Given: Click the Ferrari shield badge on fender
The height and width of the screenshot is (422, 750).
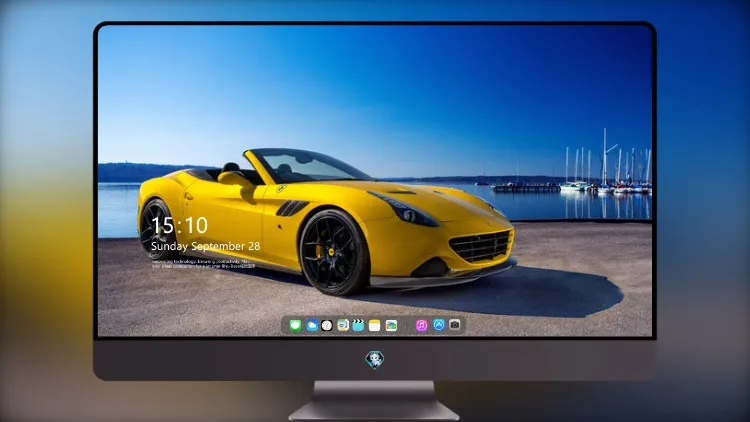Looking at the screenshot, I should [x=281, y=189].
